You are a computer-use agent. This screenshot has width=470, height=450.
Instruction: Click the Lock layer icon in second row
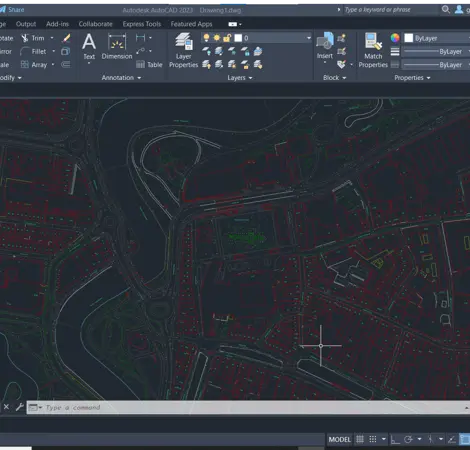tap(245, 51)
